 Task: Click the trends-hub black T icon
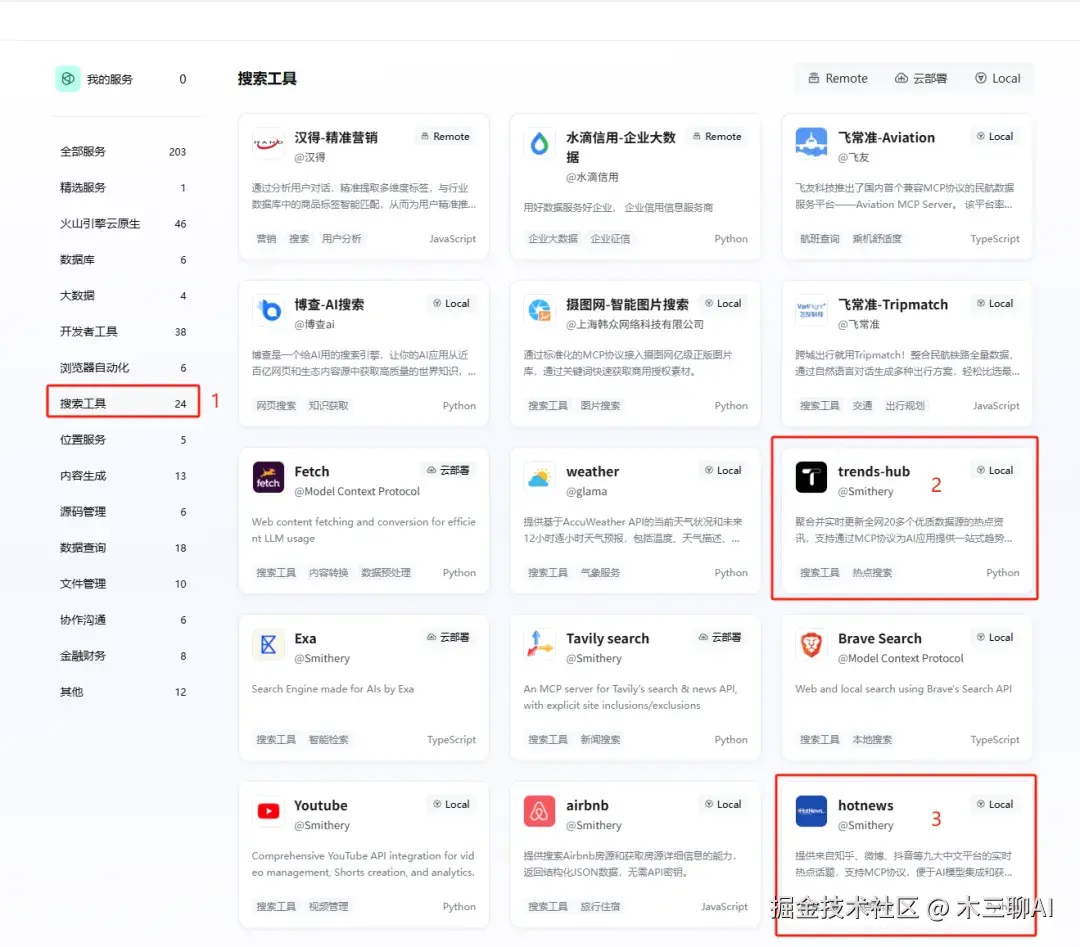point(811,477)
